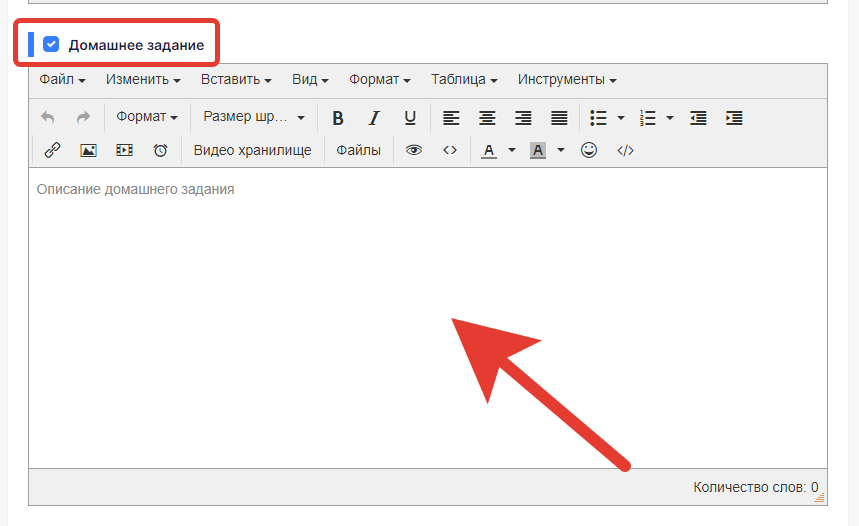Click into the homework description editor area

pos(428,318)
